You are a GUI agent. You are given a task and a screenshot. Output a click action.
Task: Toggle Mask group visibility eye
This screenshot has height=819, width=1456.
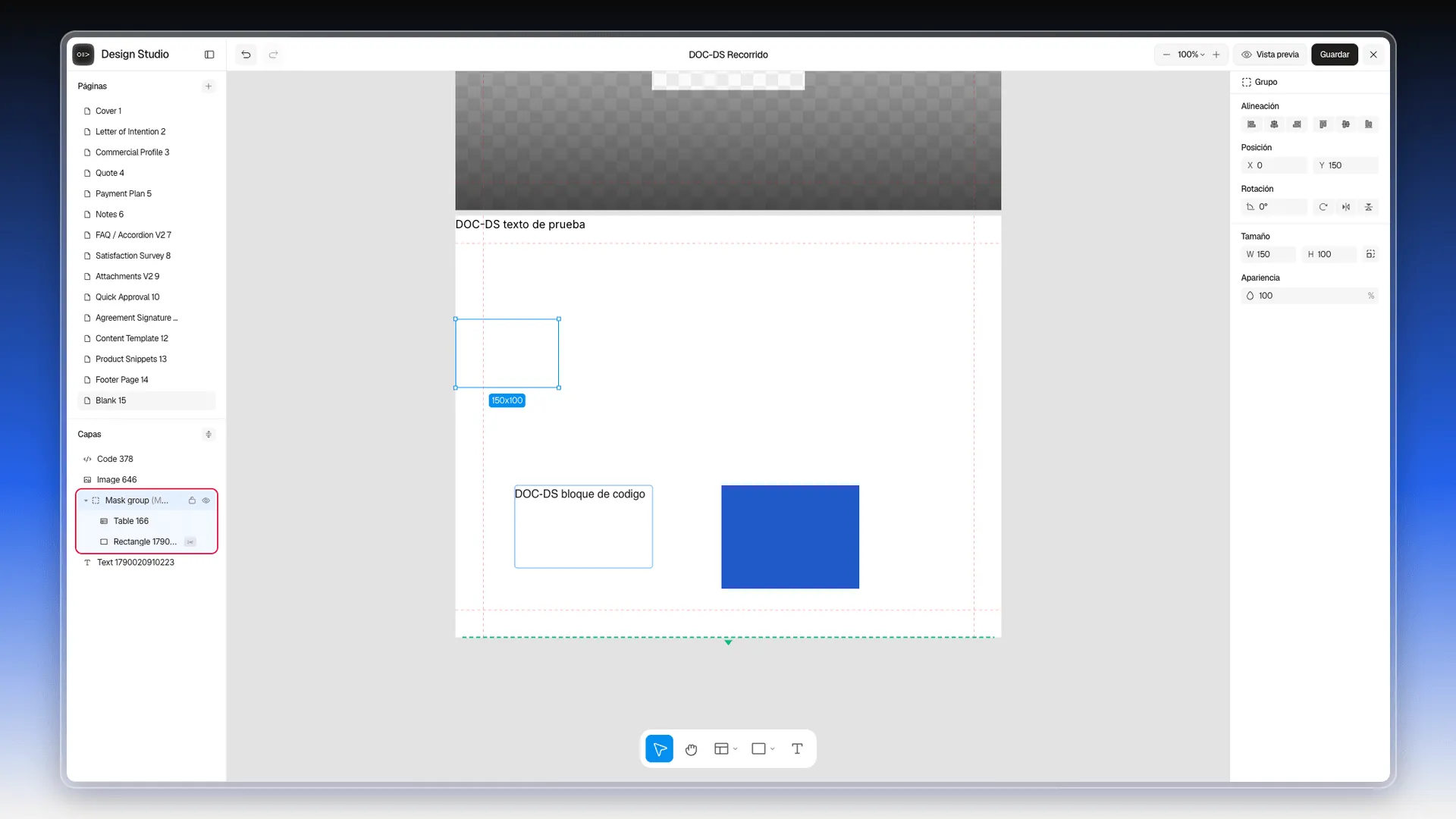click(206, 500)
